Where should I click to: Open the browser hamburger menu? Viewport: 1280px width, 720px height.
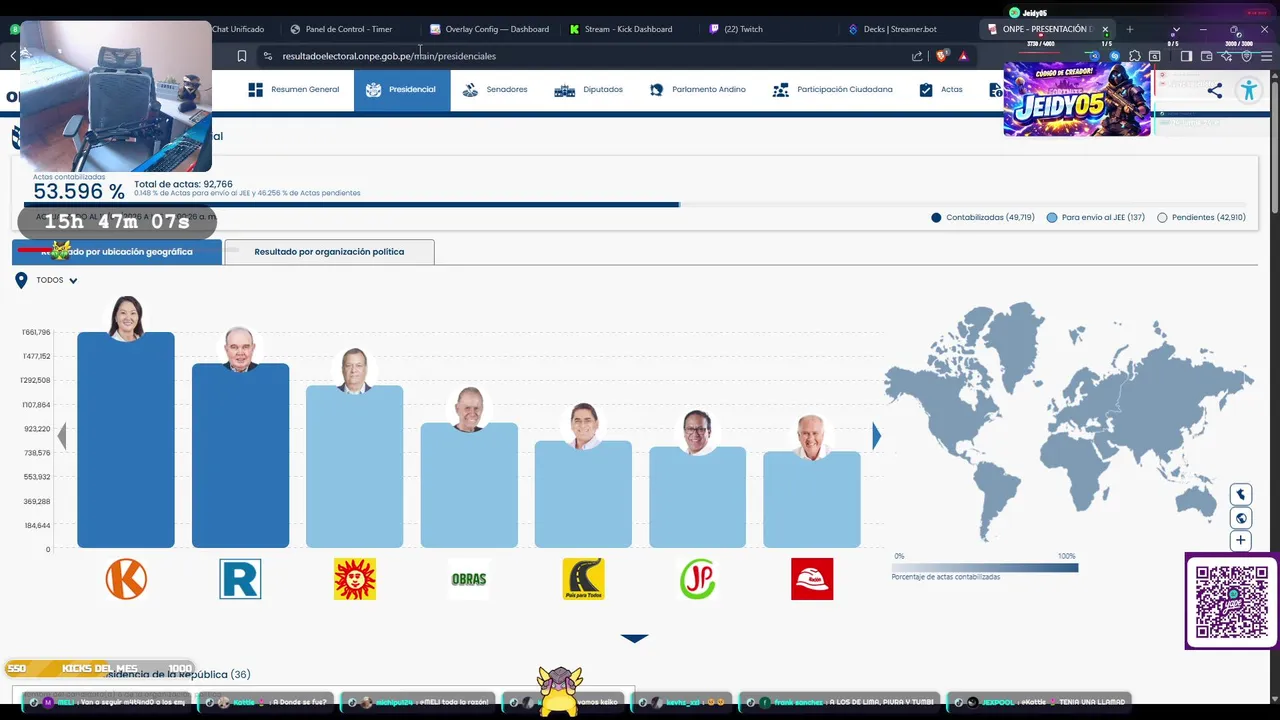[x=1267, y=56]
